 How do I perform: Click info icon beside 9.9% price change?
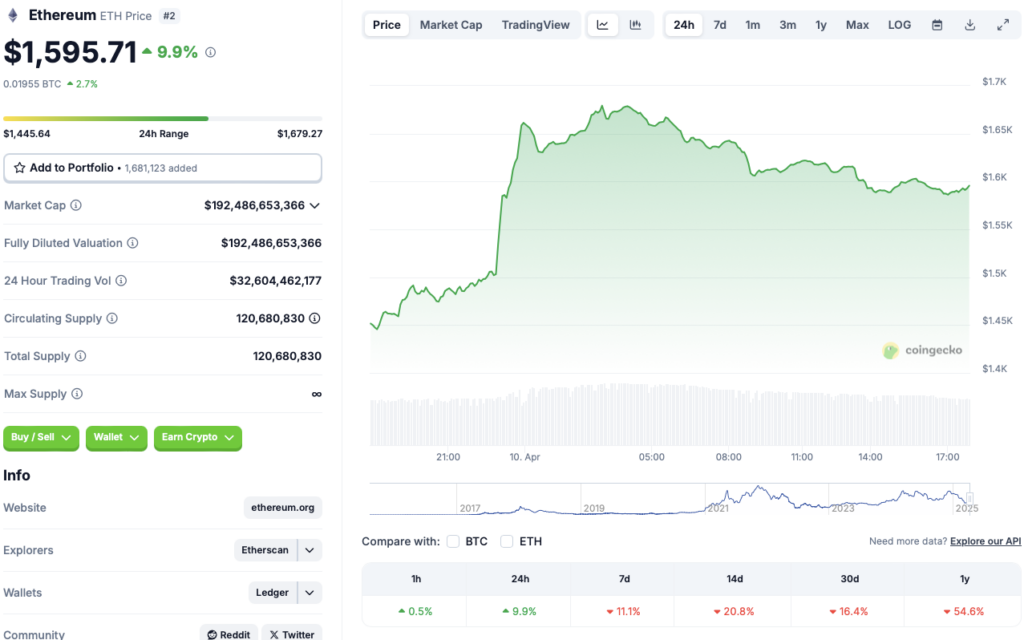(x=210, y=52)
